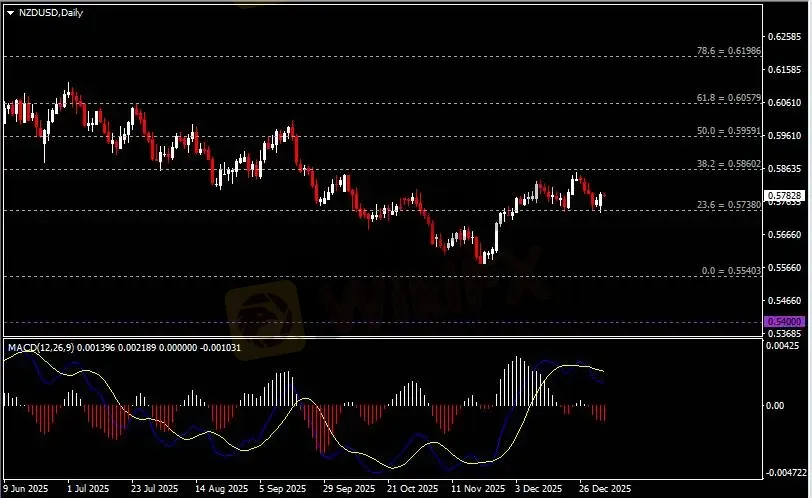Click the 0.58635 price axis value
This screenshot has height=498, width=812.
click(784, 169)
